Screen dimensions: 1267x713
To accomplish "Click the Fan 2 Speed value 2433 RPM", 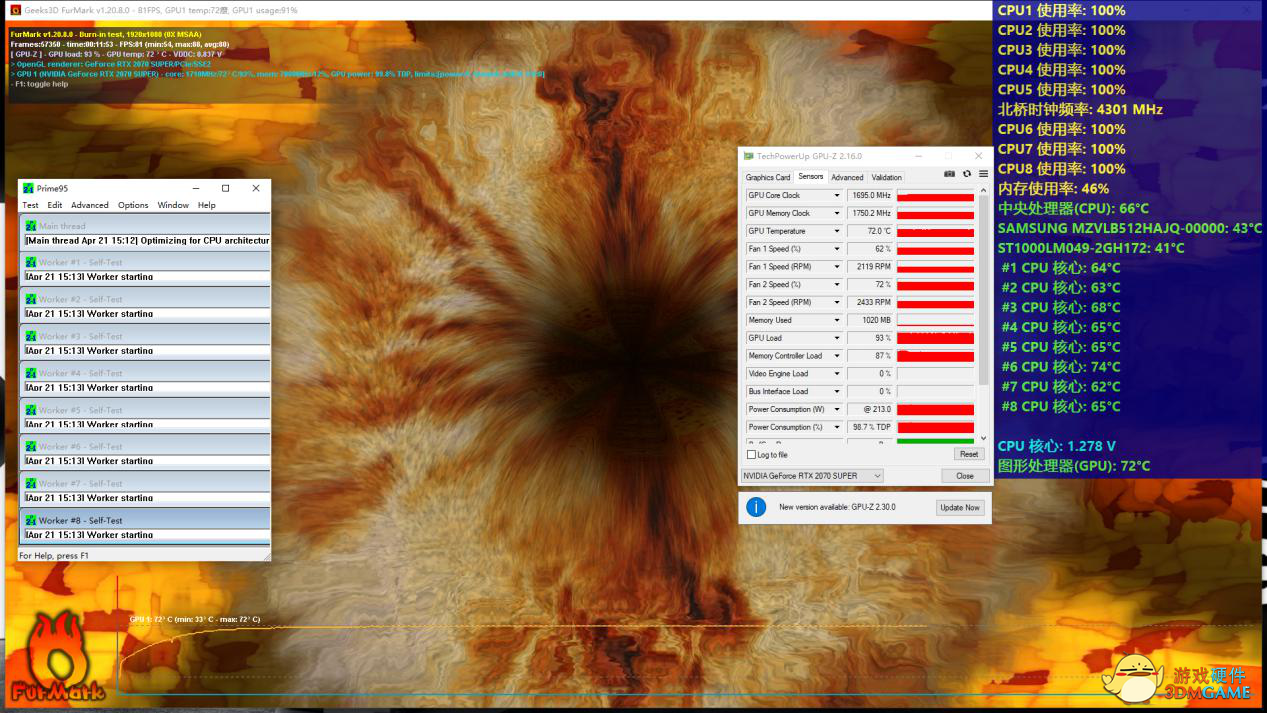I will (870, 302).
